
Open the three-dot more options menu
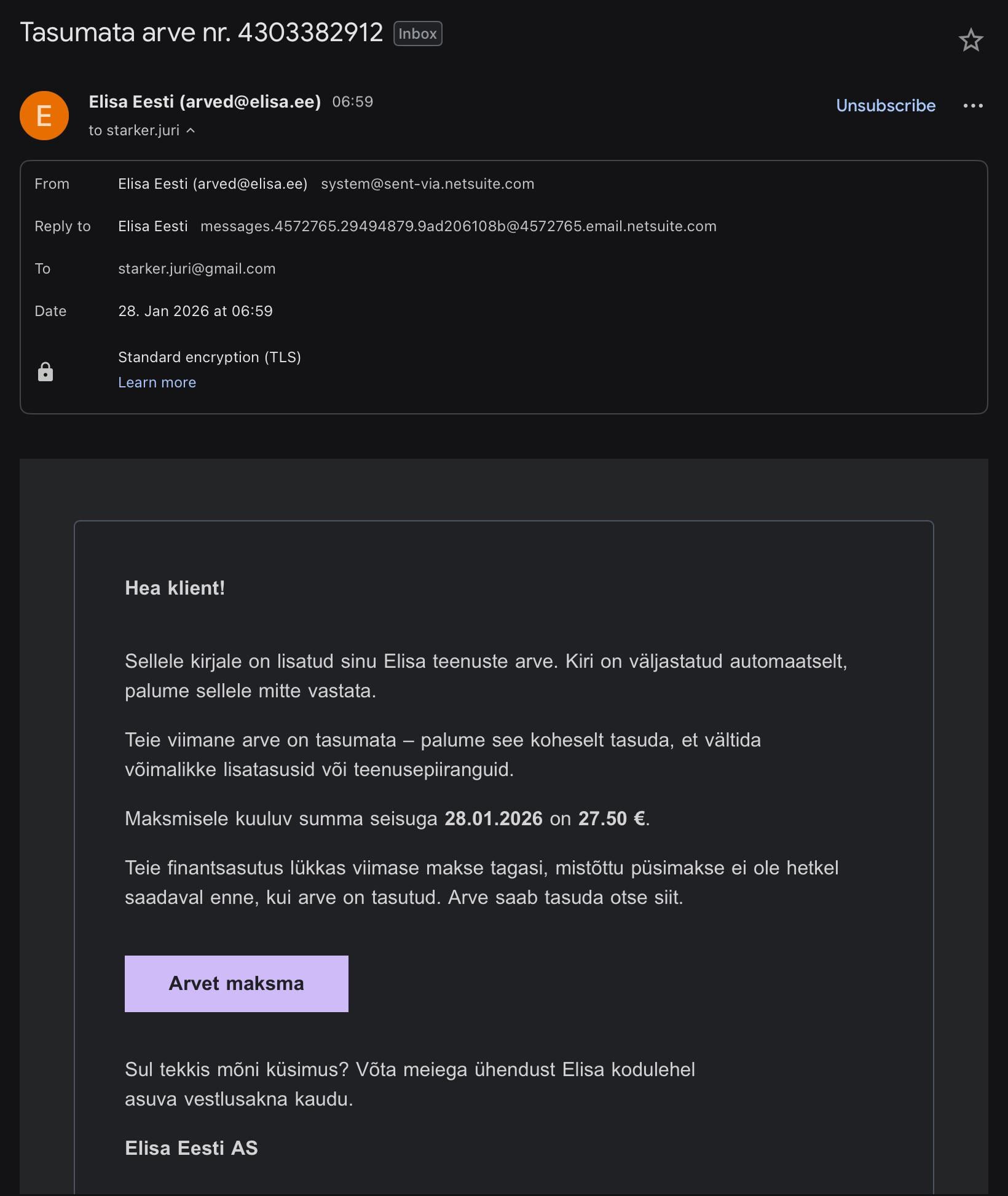coord(972,106)
